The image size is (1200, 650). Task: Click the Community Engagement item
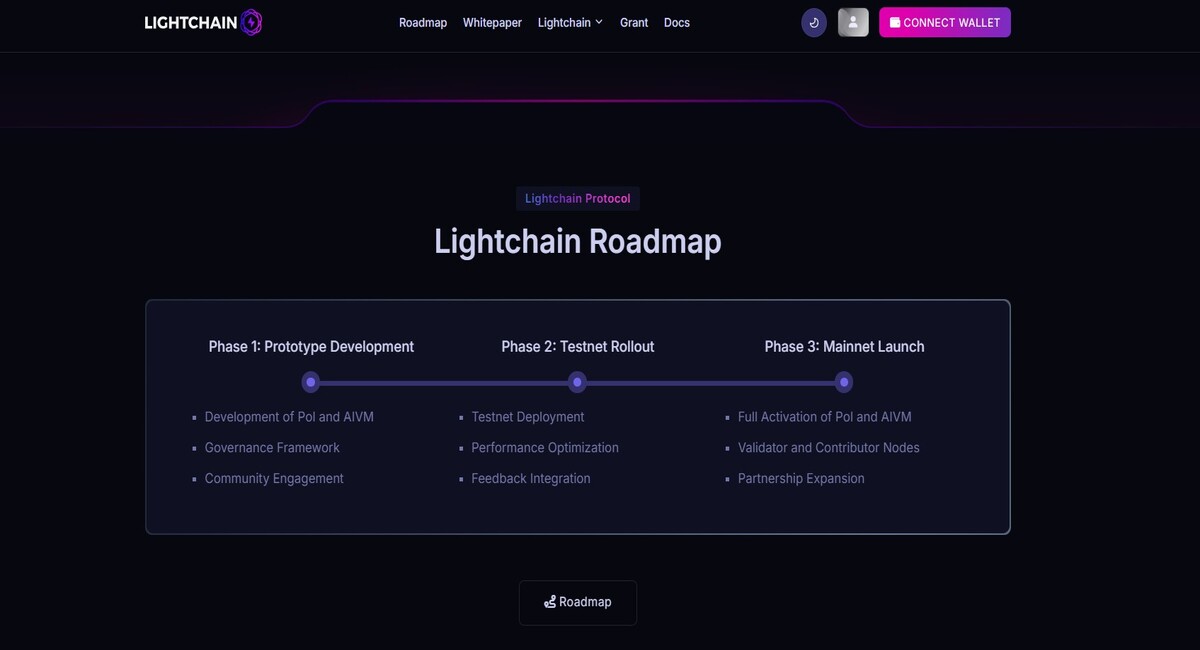(x=274, y=479)
